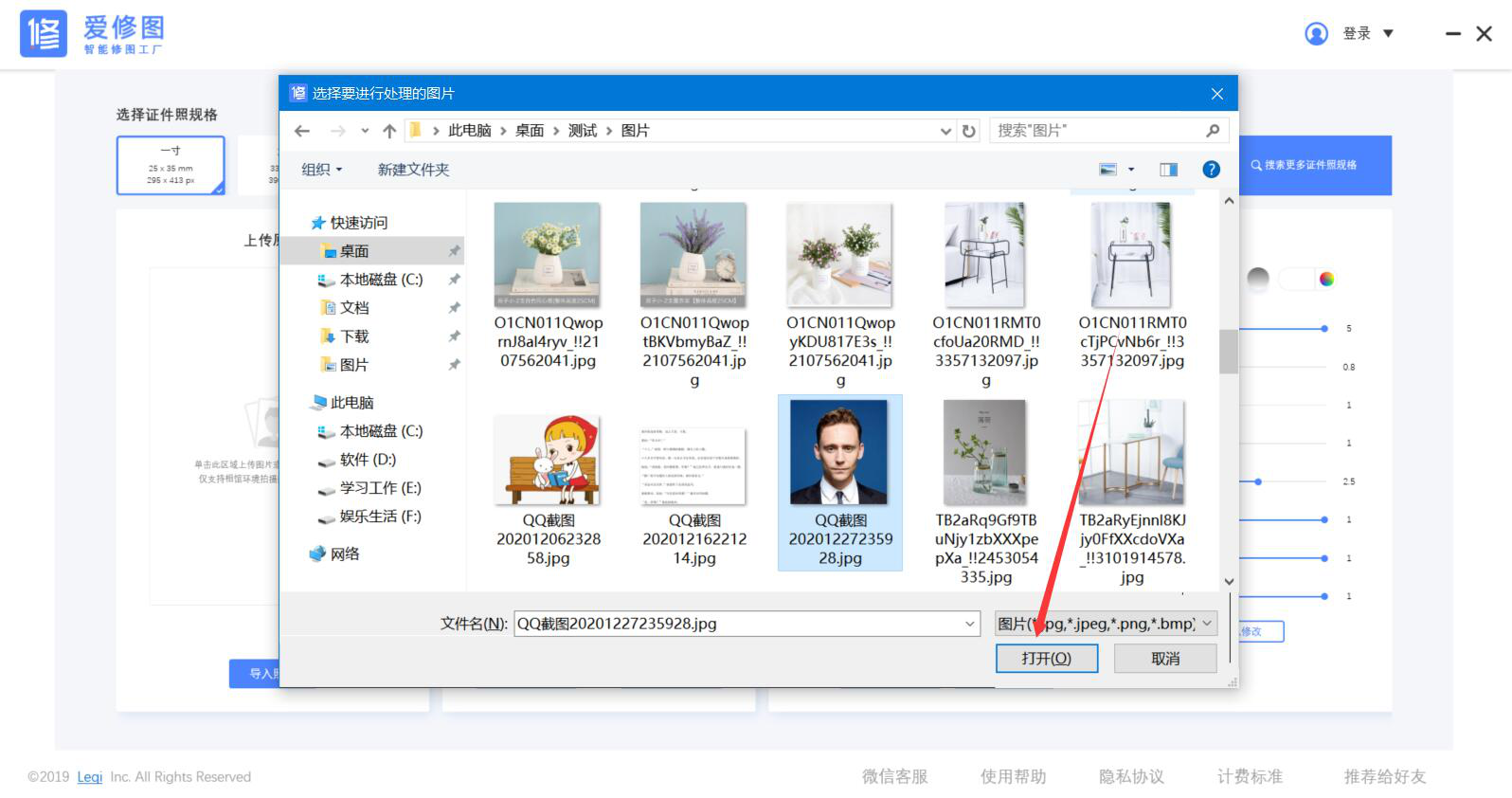Click the file list scroll down arrow
Screen dimensions: 1512x798
[1229, 581]
